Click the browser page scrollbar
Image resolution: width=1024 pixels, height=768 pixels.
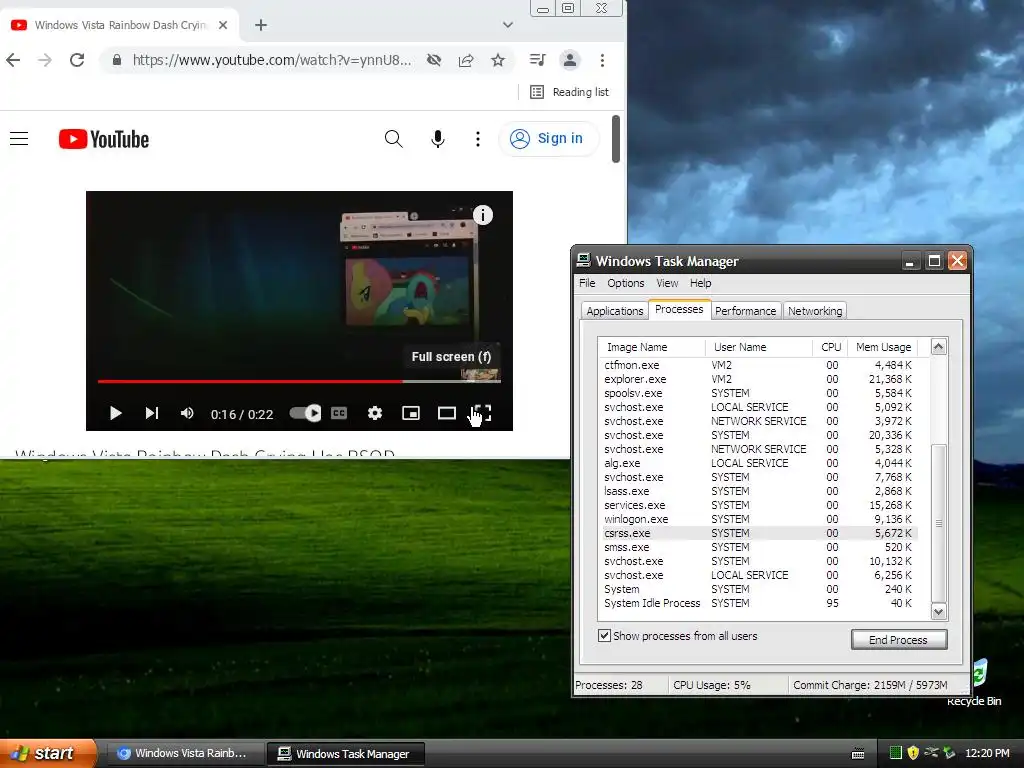tap(615, 138)
